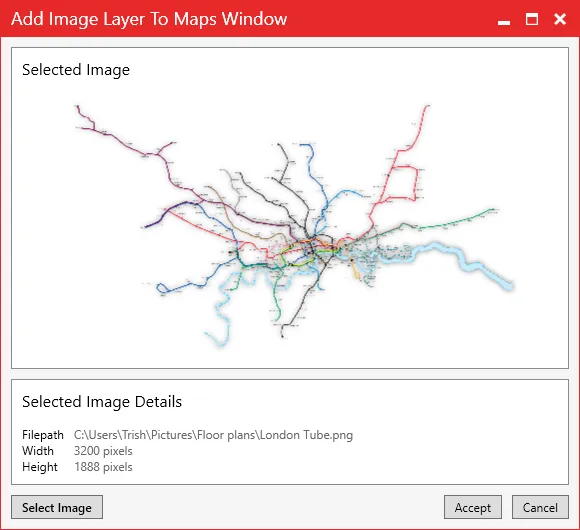Dismiss dialog with the Cancel button
This screenshot has width=580, height=530.
540,507
